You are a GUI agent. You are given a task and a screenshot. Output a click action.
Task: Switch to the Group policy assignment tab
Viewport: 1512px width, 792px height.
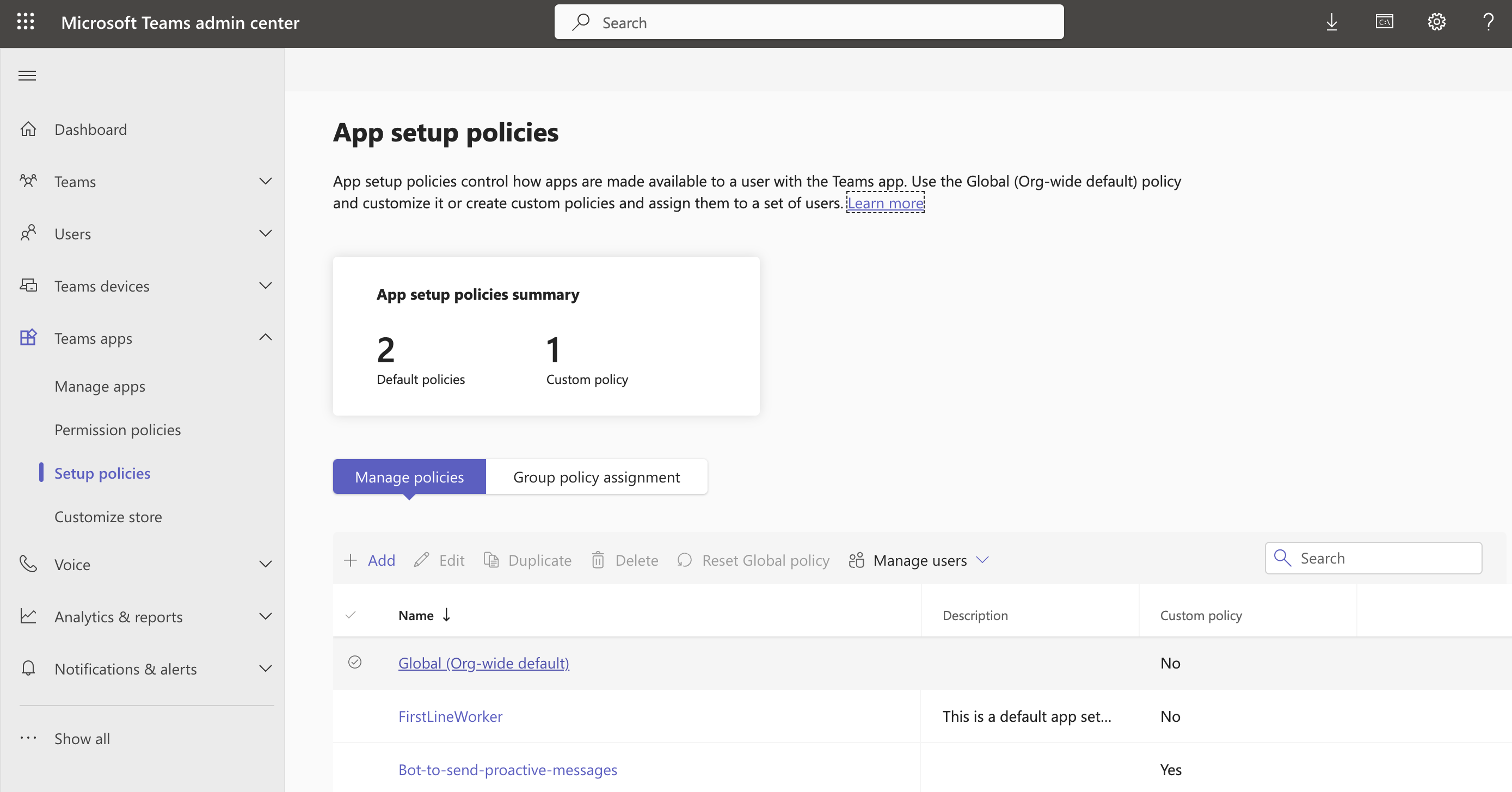point(597,477)
